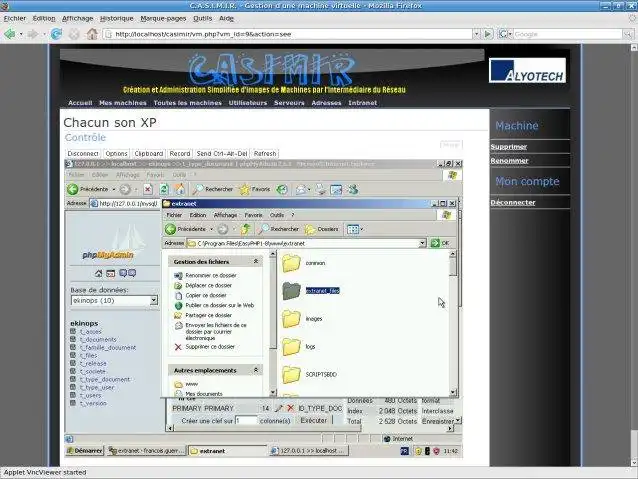Click views icon in extranet toolbar
Screen dimensions: 638x479
[353, 229]
